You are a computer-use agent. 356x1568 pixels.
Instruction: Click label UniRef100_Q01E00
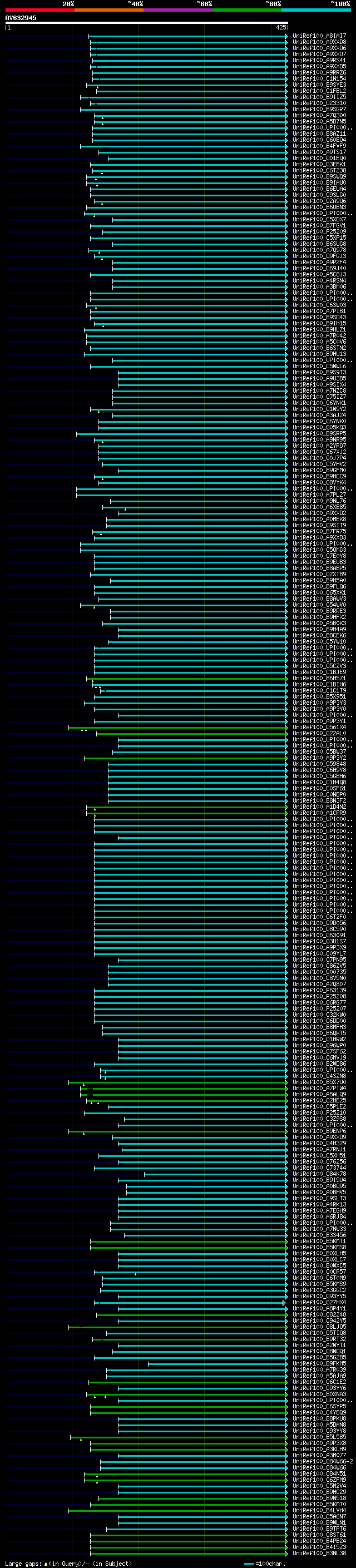[x=319, y=159]
